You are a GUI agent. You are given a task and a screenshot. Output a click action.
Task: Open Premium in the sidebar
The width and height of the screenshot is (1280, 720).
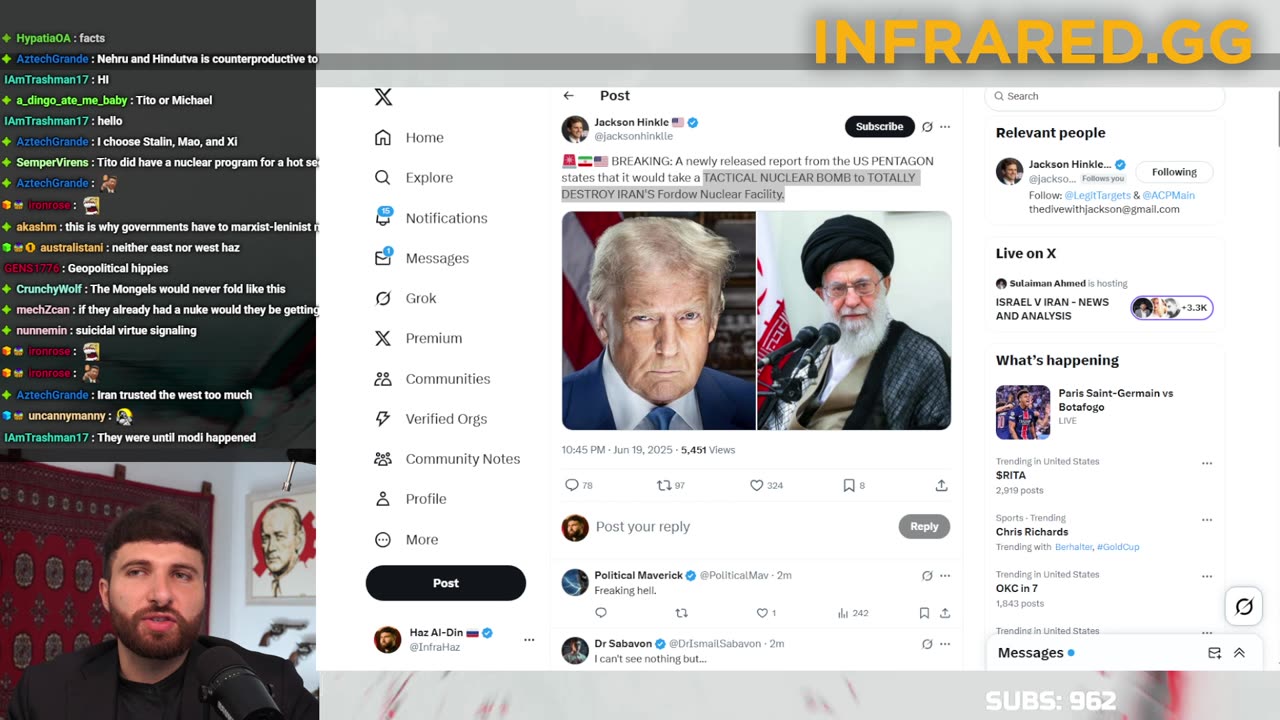click(418, 338)
